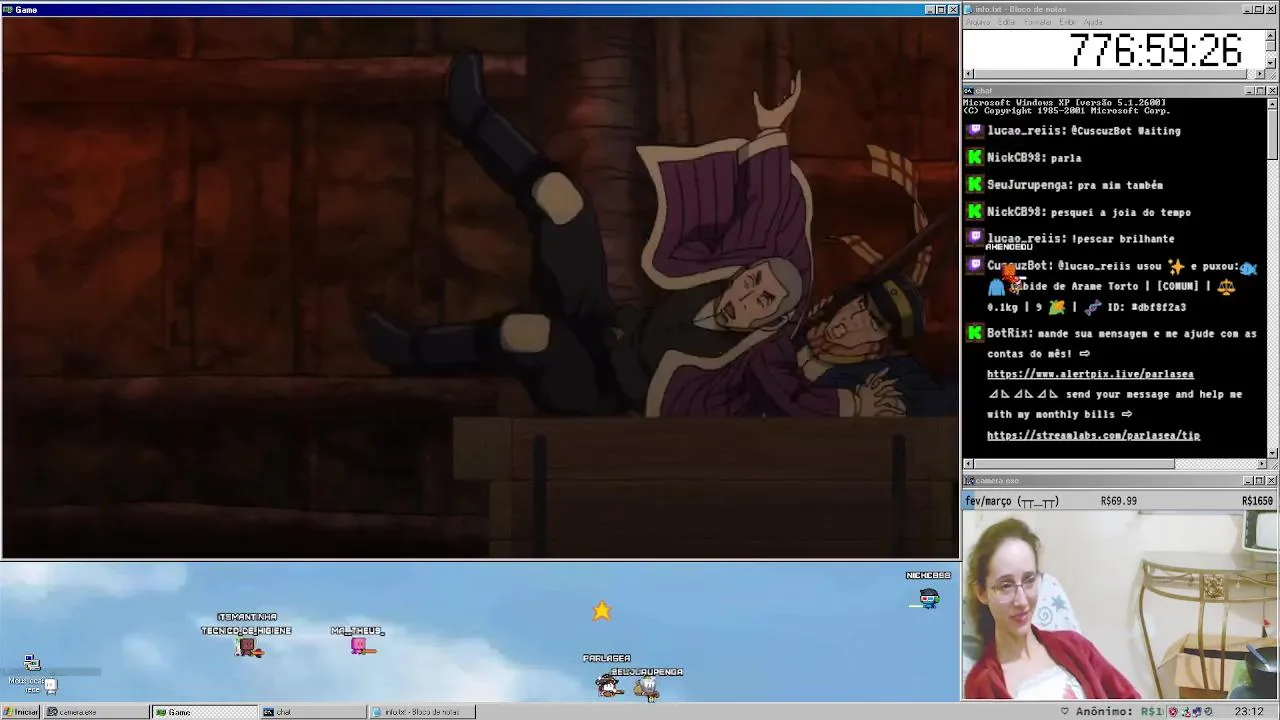Click the fev/março goal label in camera.exe
This screenshot has height=720, width=1280.
tap(1012, 501)
